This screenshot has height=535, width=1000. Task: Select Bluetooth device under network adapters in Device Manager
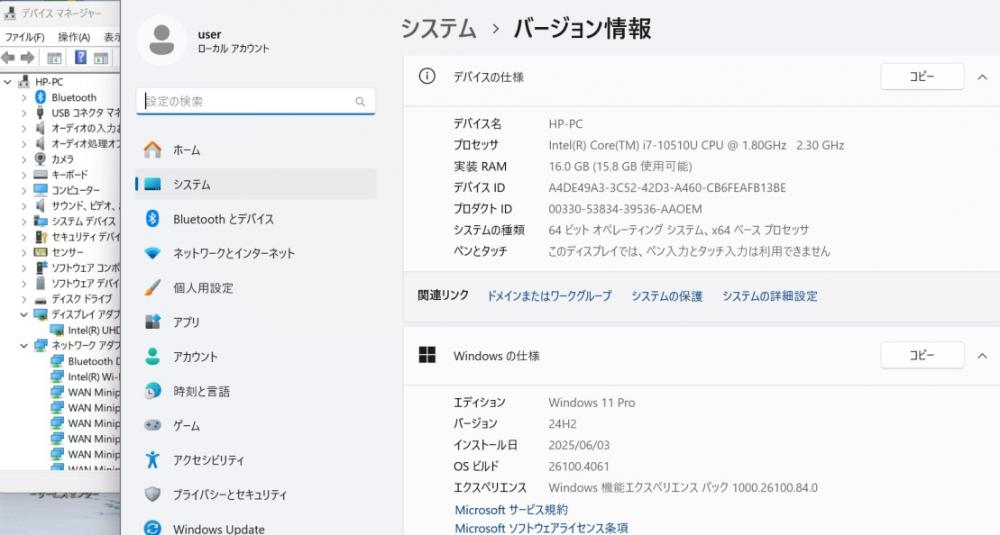click(93, 361)
